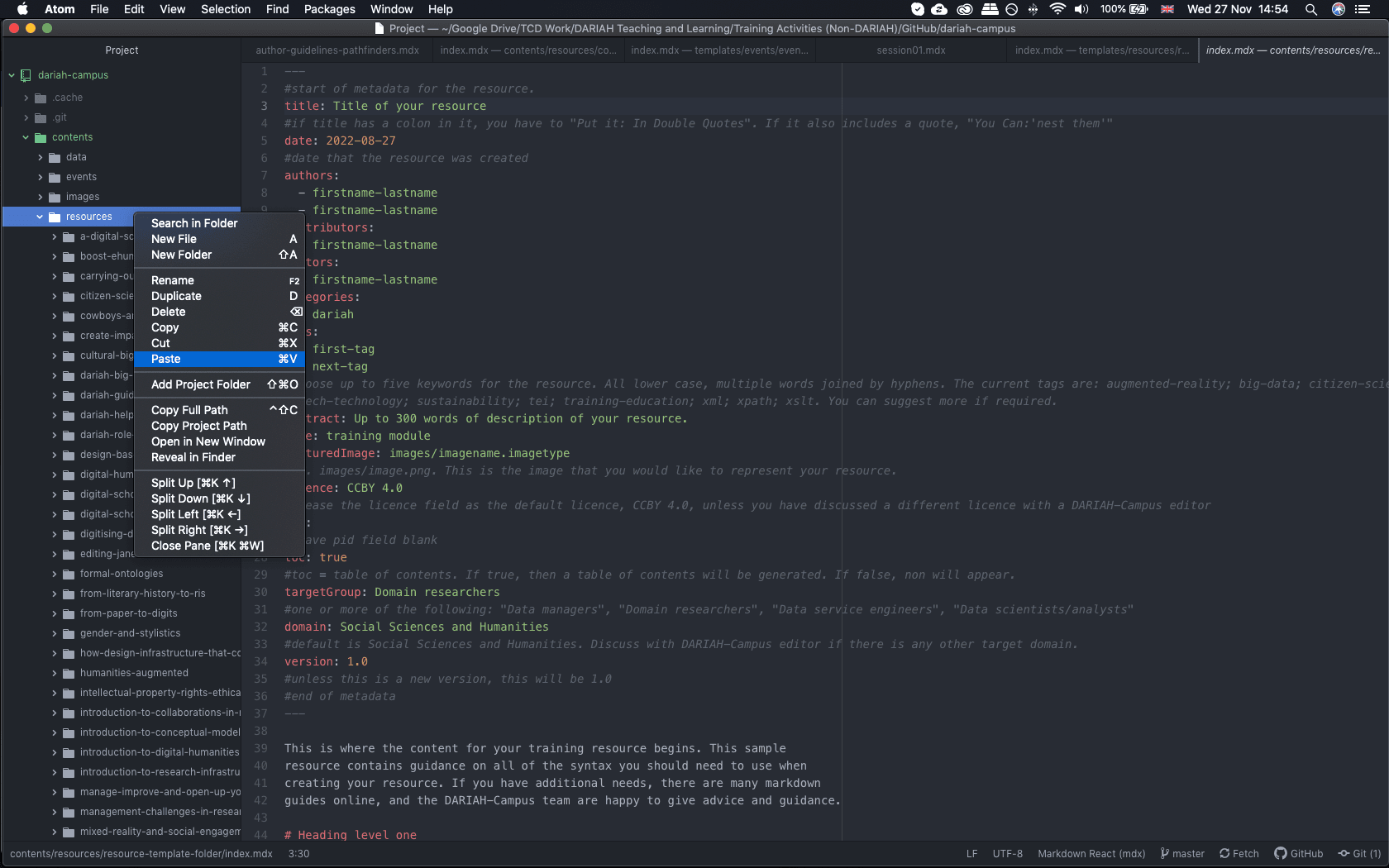Click the UTF-8 encoding indicator
Screen dimensions: 1389x868
(1006, 853)
